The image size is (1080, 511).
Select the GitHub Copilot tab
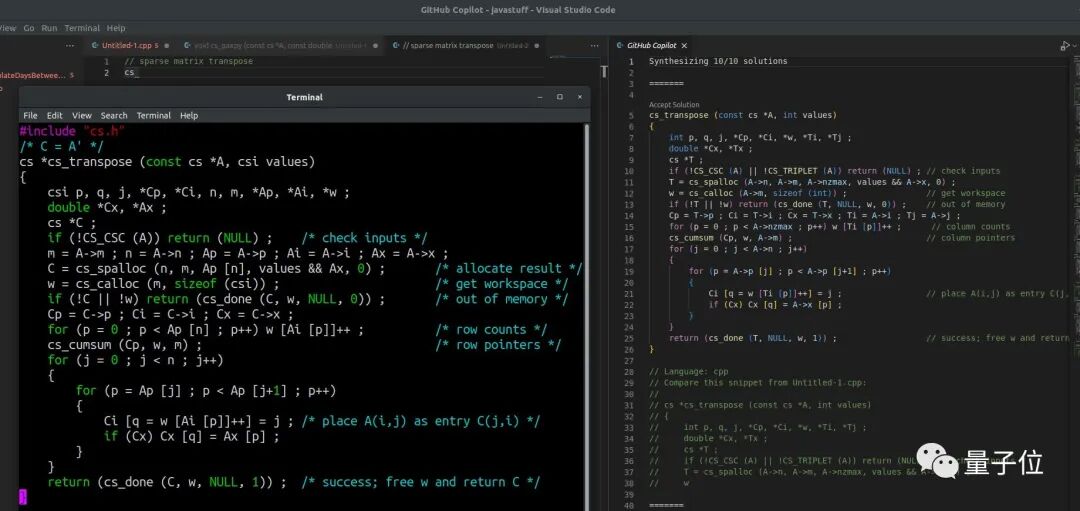(x=652, y=45)
